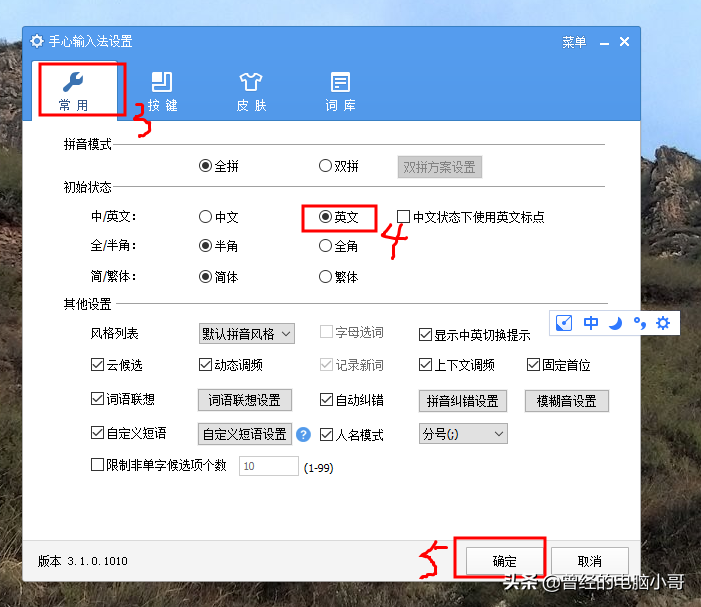The width and height of the screenshot is (701, 607).
Task: Open settings gear on floating IME bar
Action: (x=663, y=323)
